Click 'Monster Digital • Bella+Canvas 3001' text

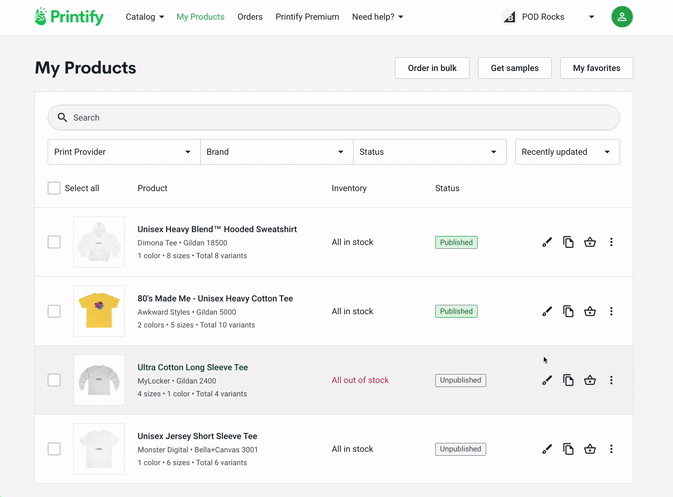198,450
